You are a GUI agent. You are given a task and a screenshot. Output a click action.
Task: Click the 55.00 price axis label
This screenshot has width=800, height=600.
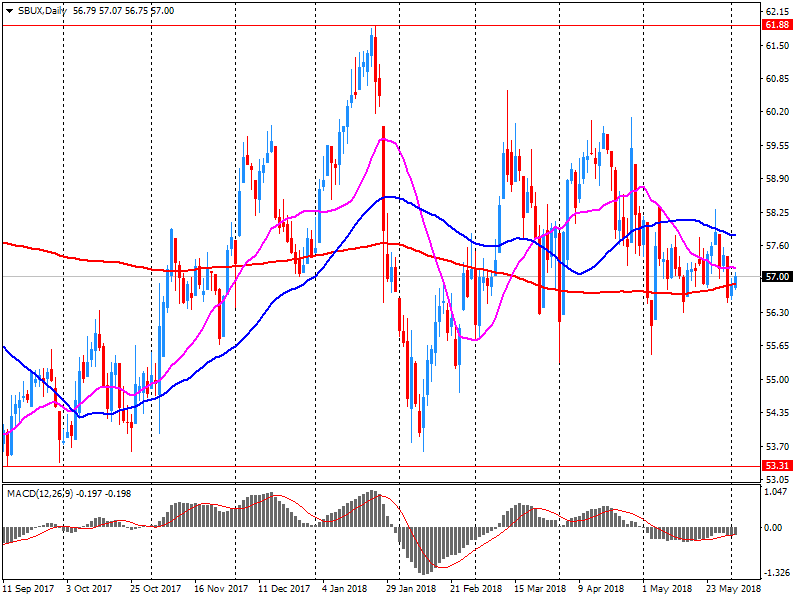[777, 379]
